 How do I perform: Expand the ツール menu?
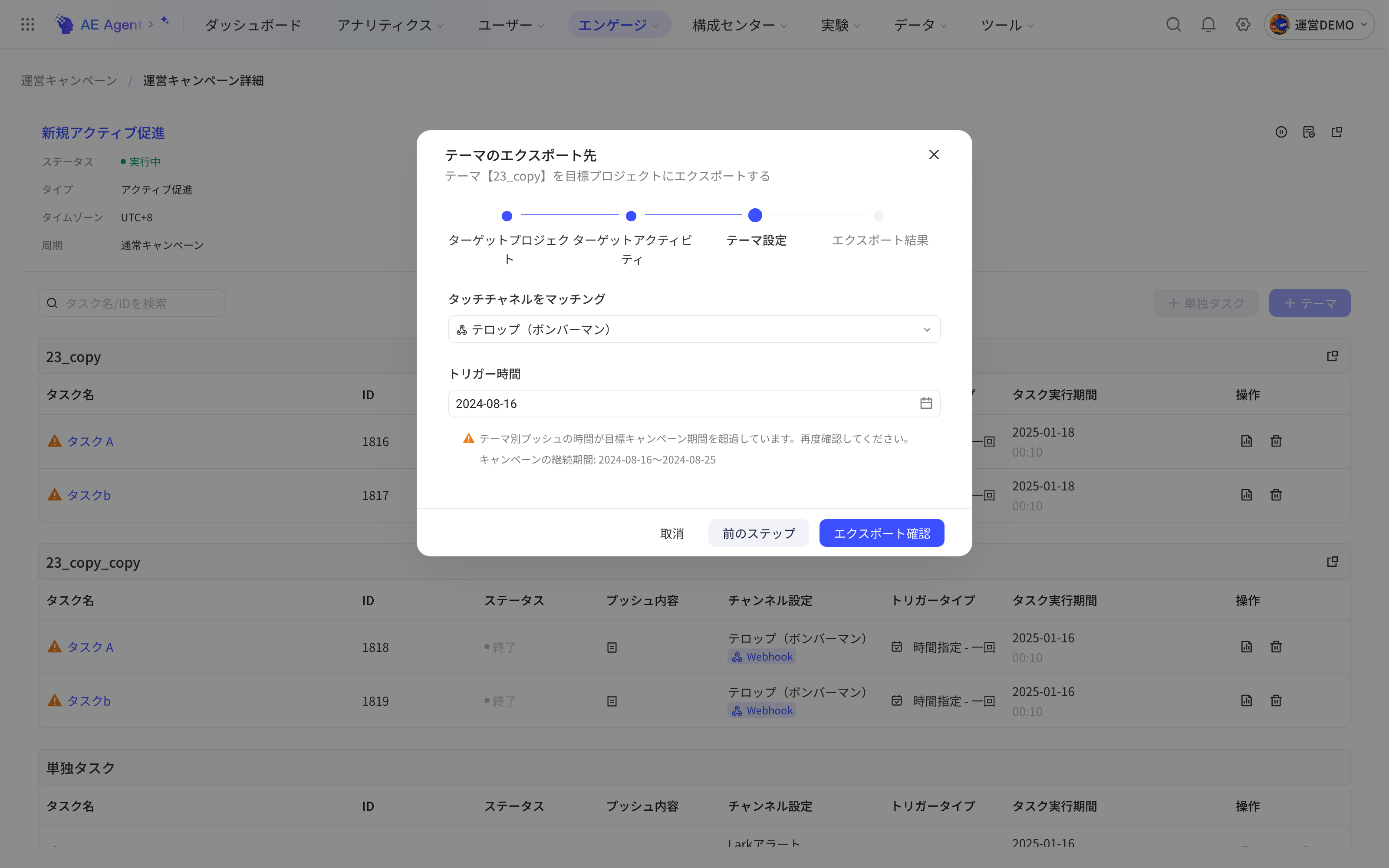1007,25
